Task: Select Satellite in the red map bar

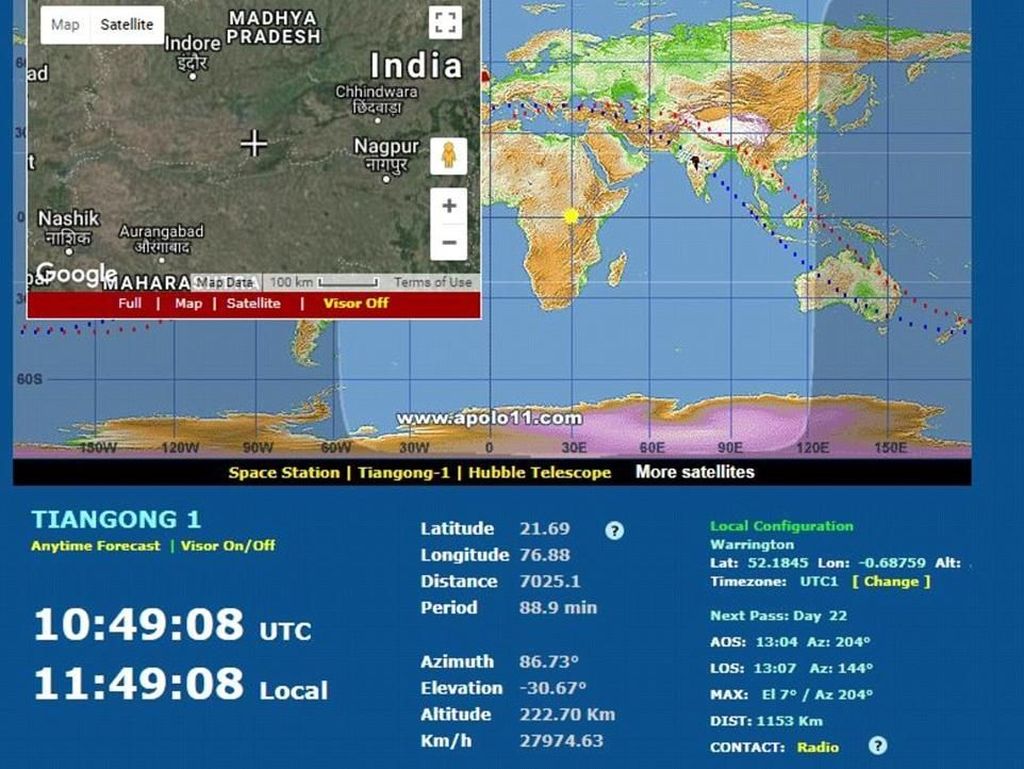Action: point(253,304)
